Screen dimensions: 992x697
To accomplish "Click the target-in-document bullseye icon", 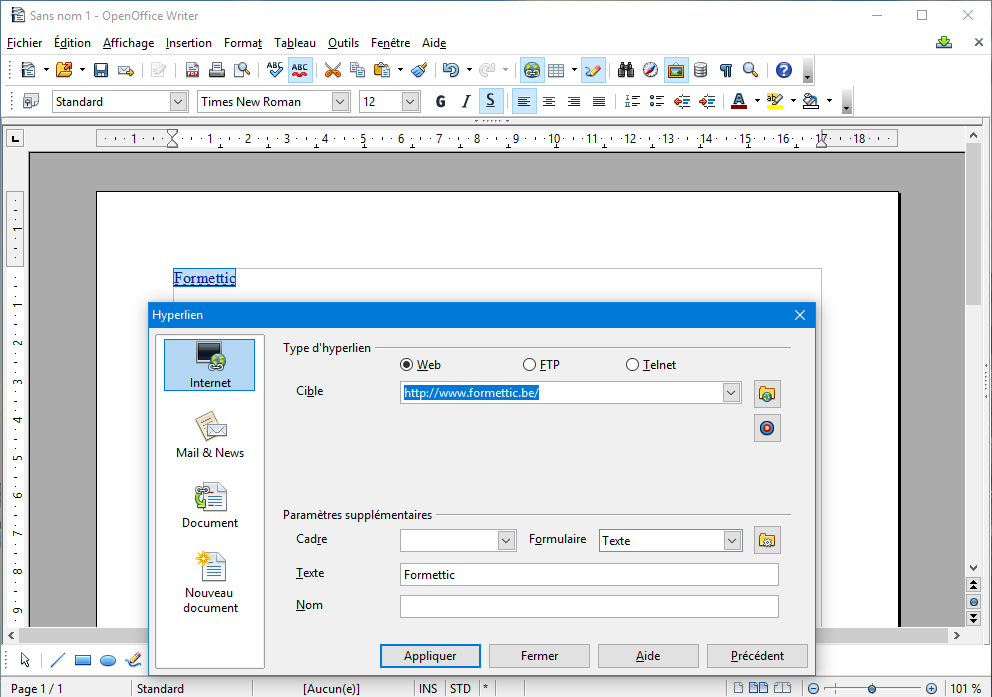I will pos(767,428).
